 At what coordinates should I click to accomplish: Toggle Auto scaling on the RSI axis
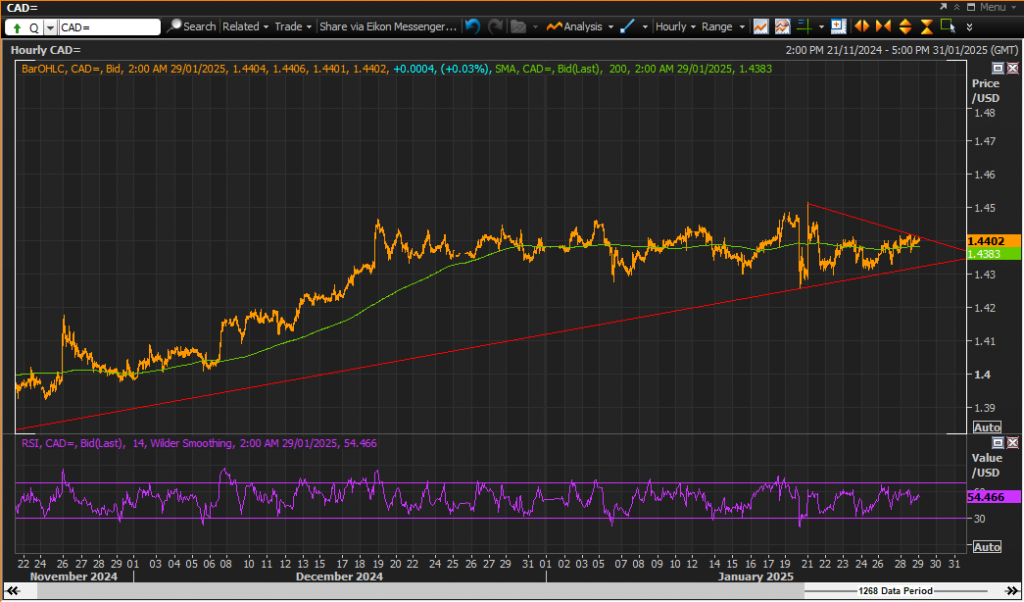click(987, 547)
